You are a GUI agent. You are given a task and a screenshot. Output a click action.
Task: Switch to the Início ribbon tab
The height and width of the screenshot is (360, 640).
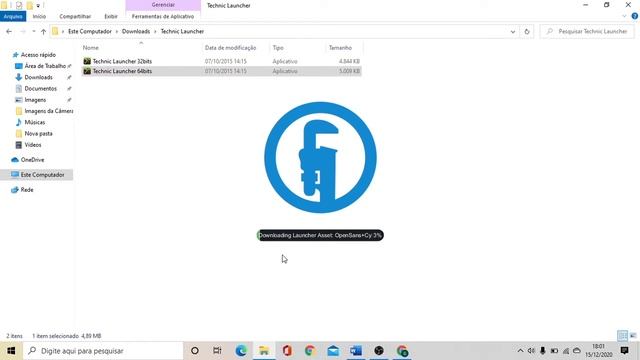39,16
